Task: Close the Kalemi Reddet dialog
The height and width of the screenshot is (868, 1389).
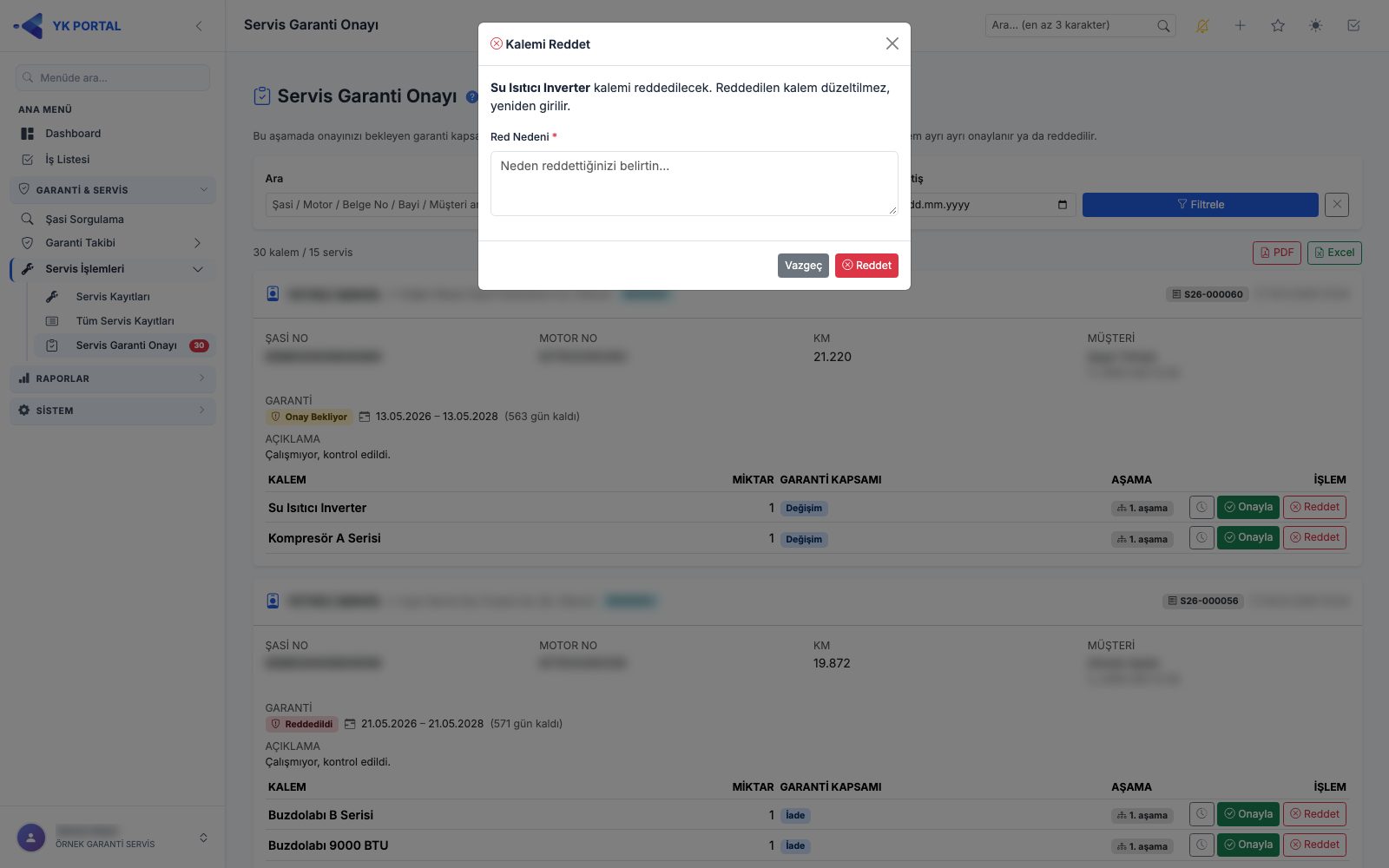Action: [x=892, y=43]
